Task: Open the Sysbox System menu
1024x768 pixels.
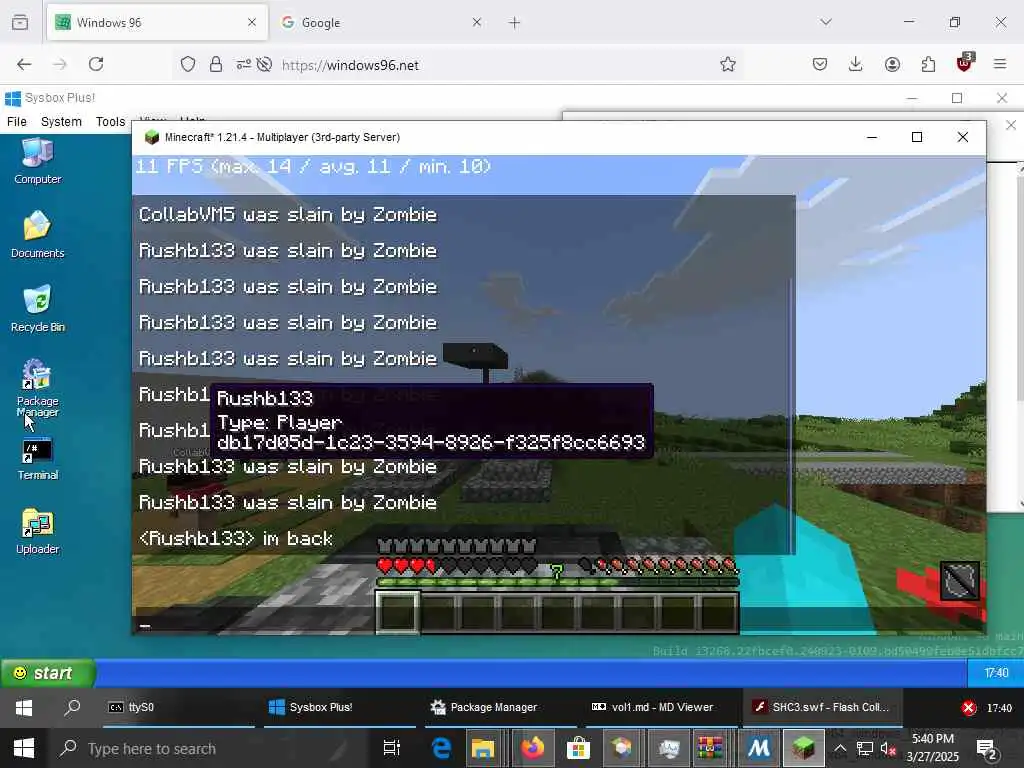Action: (x=61, y=121)
